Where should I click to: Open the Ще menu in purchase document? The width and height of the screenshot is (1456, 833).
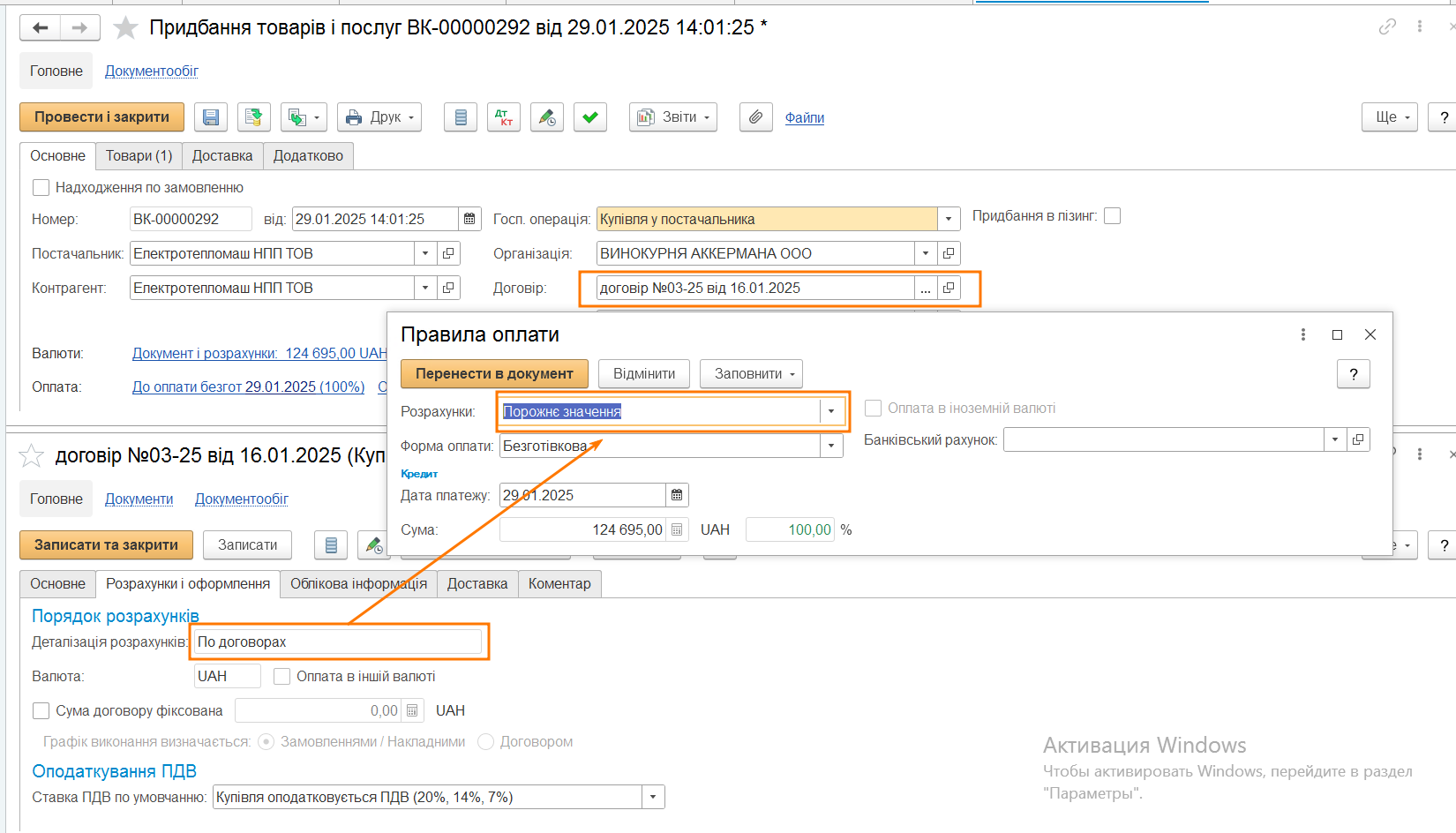1390,116
